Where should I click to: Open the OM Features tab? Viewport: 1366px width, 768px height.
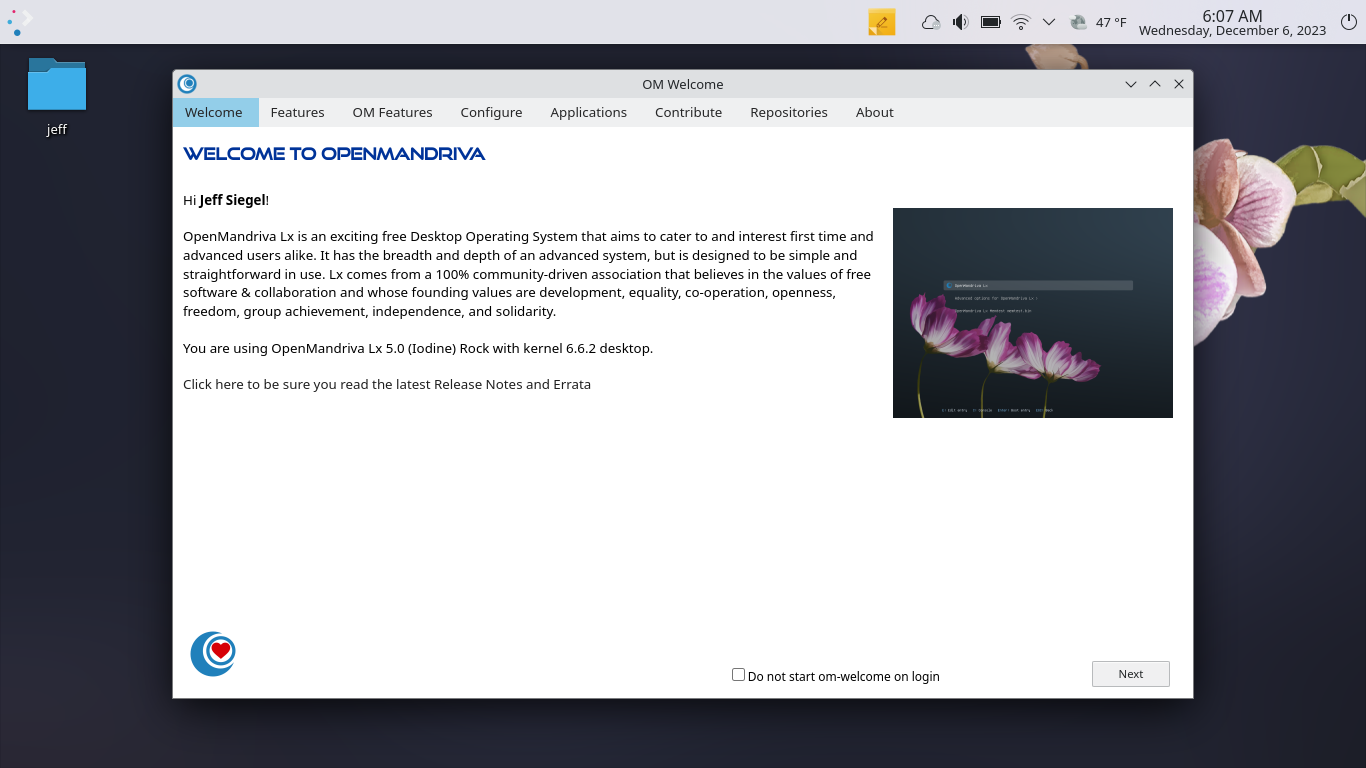click(392, 112)
